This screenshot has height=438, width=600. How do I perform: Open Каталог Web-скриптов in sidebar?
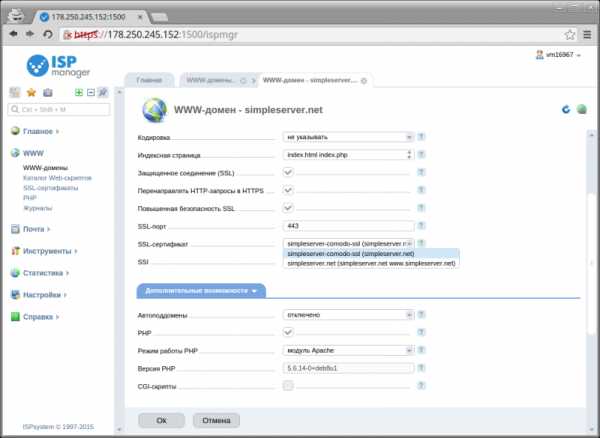57,178
